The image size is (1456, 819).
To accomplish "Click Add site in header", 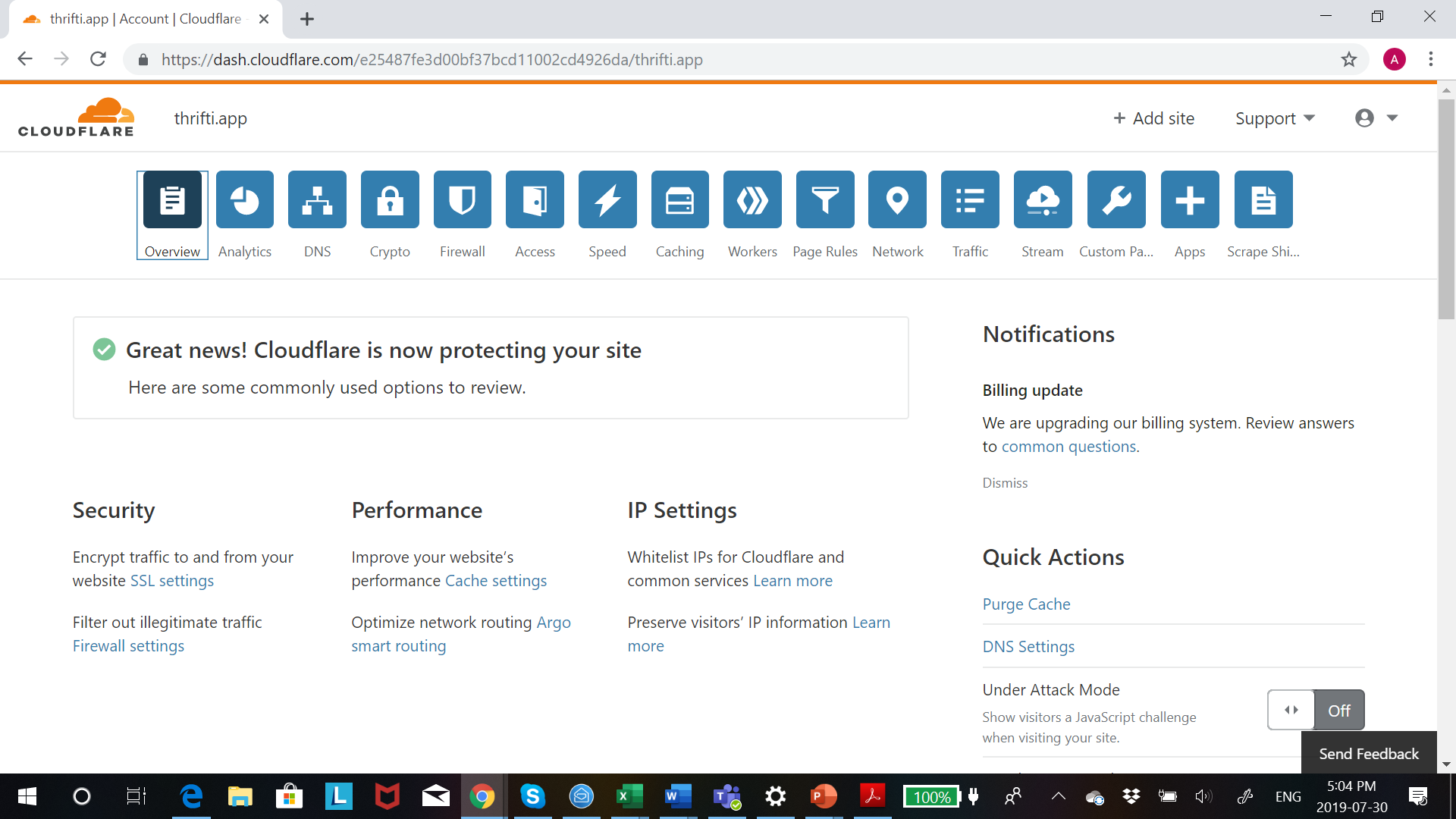I will click(1153, 118).
